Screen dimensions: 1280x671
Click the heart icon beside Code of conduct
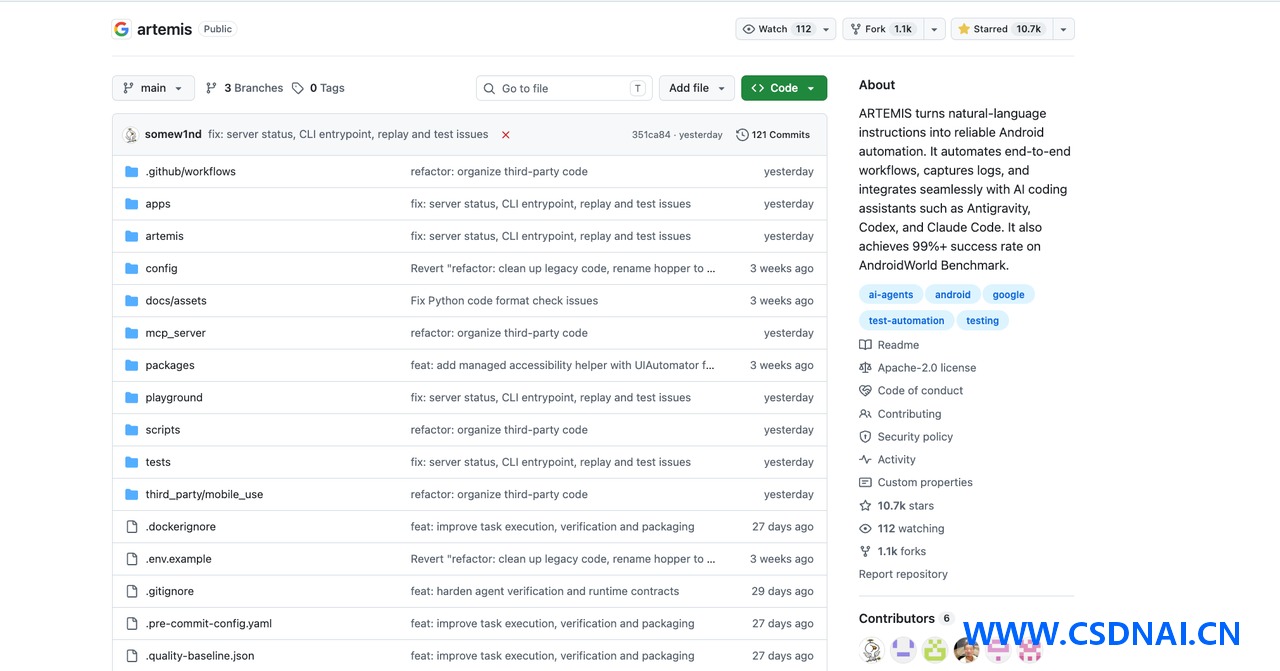[x=865, y=391]
